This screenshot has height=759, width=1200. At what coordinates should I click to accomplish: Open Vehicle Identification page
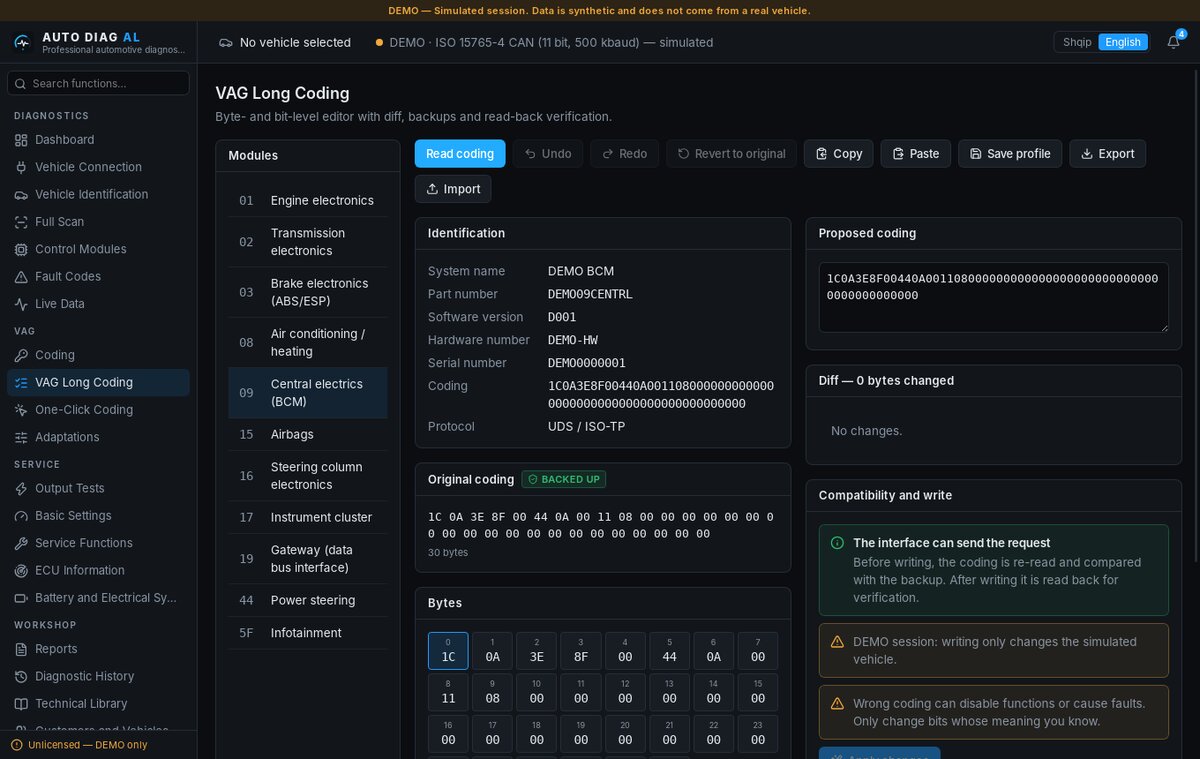point(98,194)
